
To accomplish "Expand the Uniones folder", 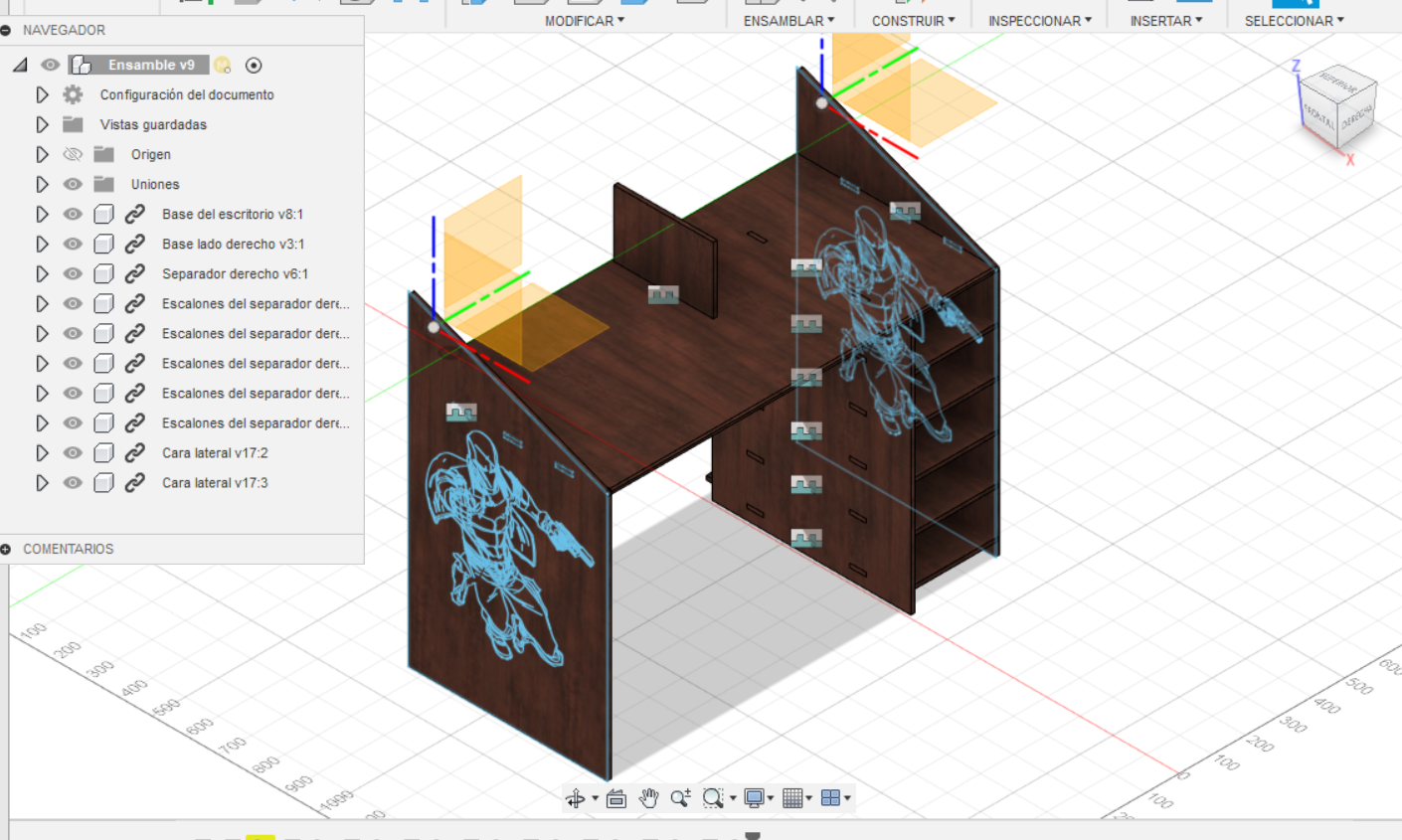I will (42, 184).
